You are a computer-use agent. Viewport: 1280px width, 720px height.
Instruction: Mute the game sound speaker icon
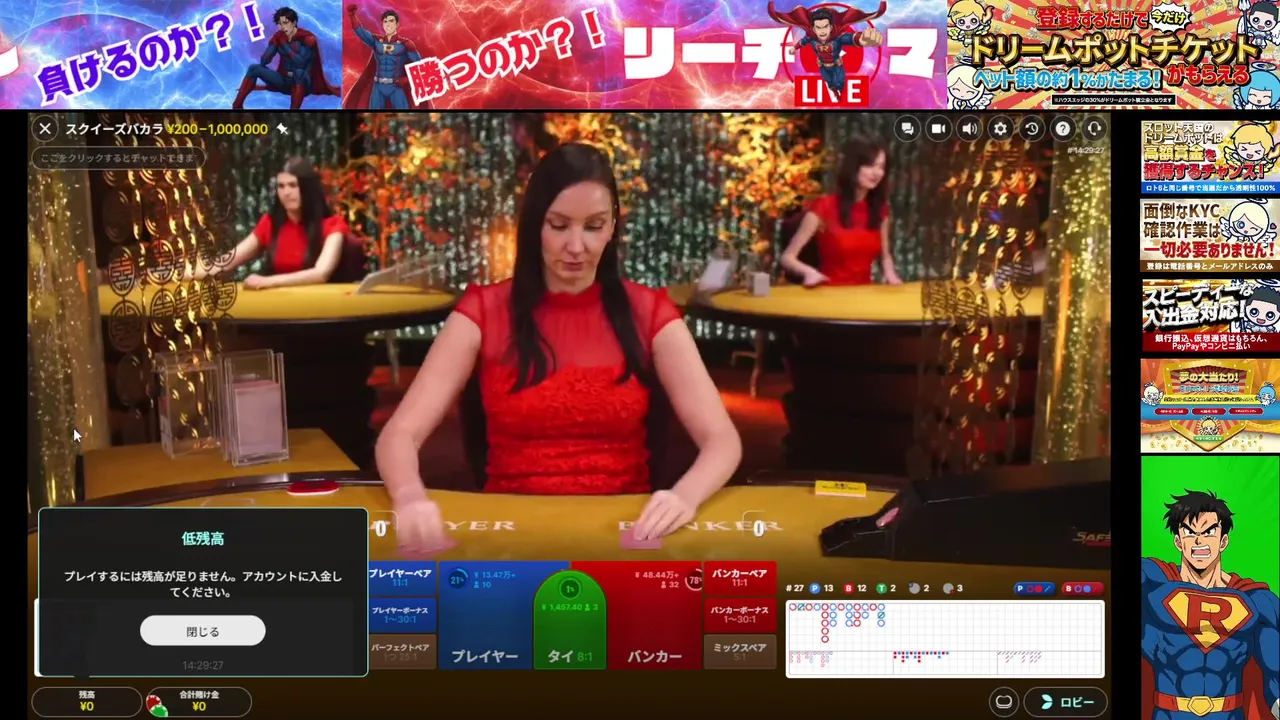(969, 128)
